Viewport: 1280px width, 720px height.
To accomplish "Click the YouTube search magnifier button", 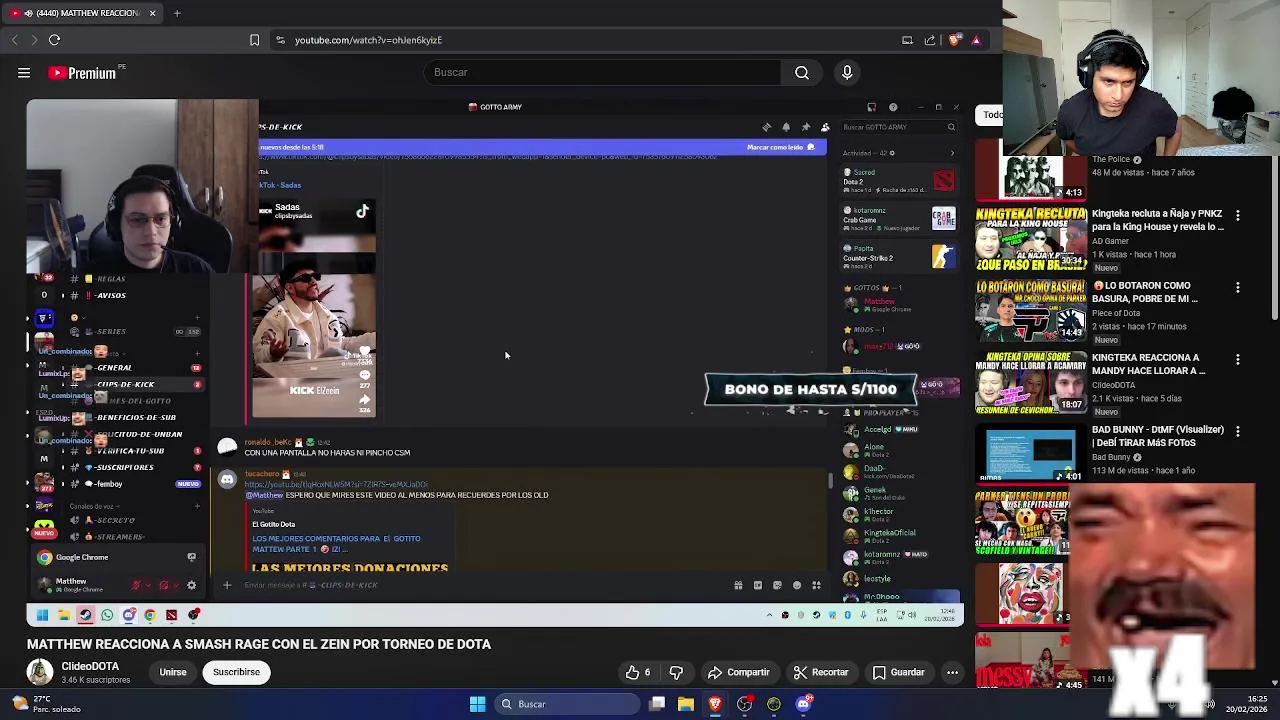I will (802, 72).
